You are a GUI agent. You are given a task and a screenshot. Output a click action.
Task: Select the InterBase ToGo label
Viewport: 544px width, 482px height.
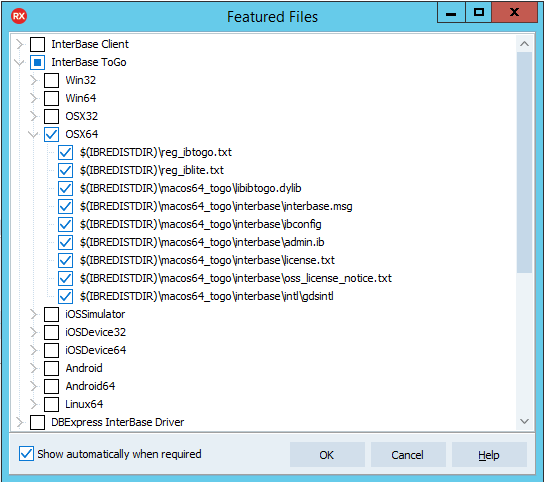[x=89, y=62]
